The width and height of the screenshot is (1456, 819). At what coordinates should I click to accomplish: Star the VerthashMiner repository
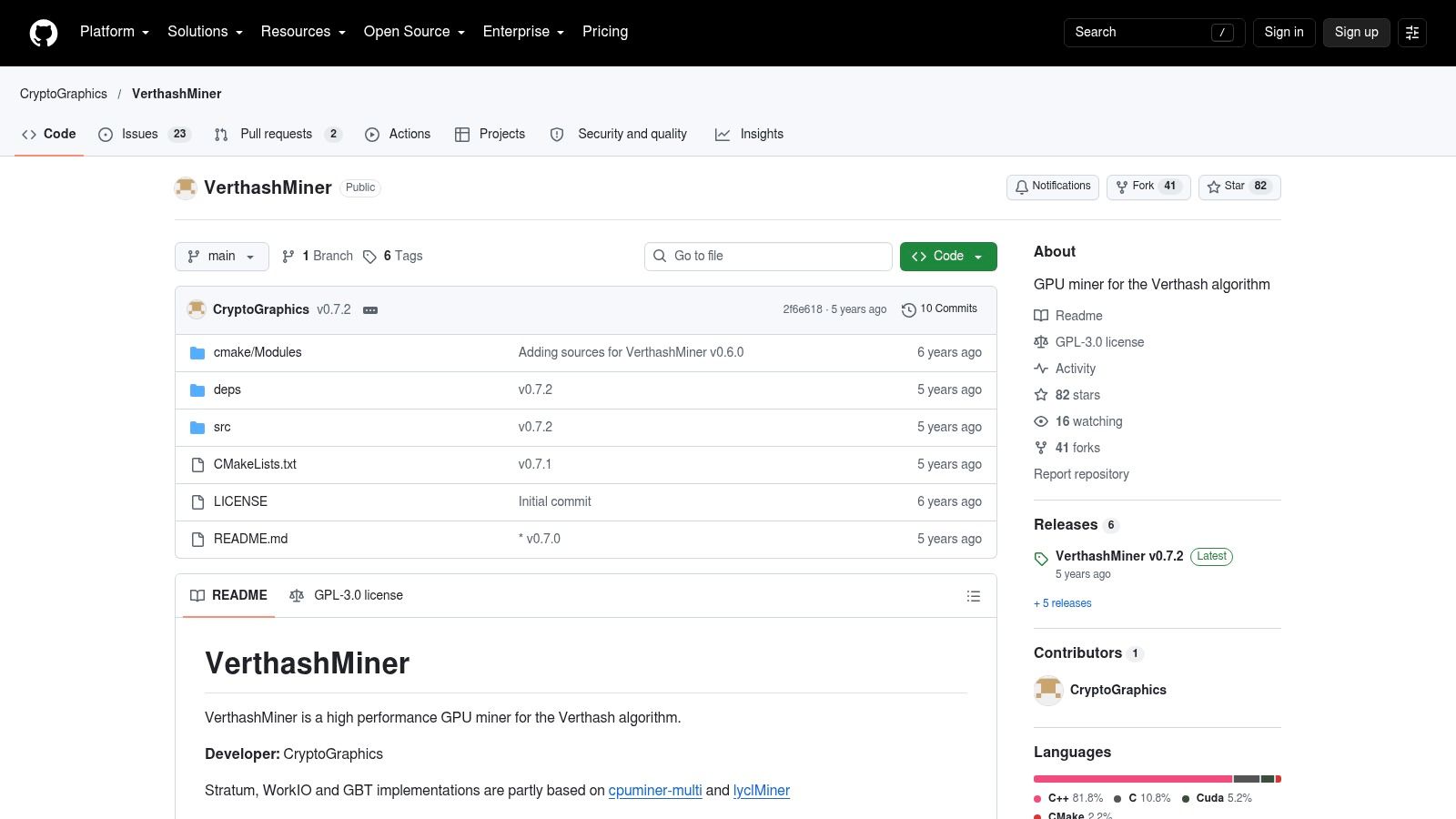pos(1239,187)
